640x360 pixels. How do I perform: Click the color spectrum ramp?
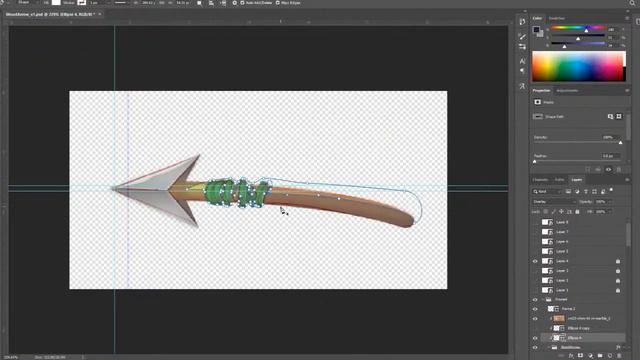pyautogui.click(x=578, y=66)
